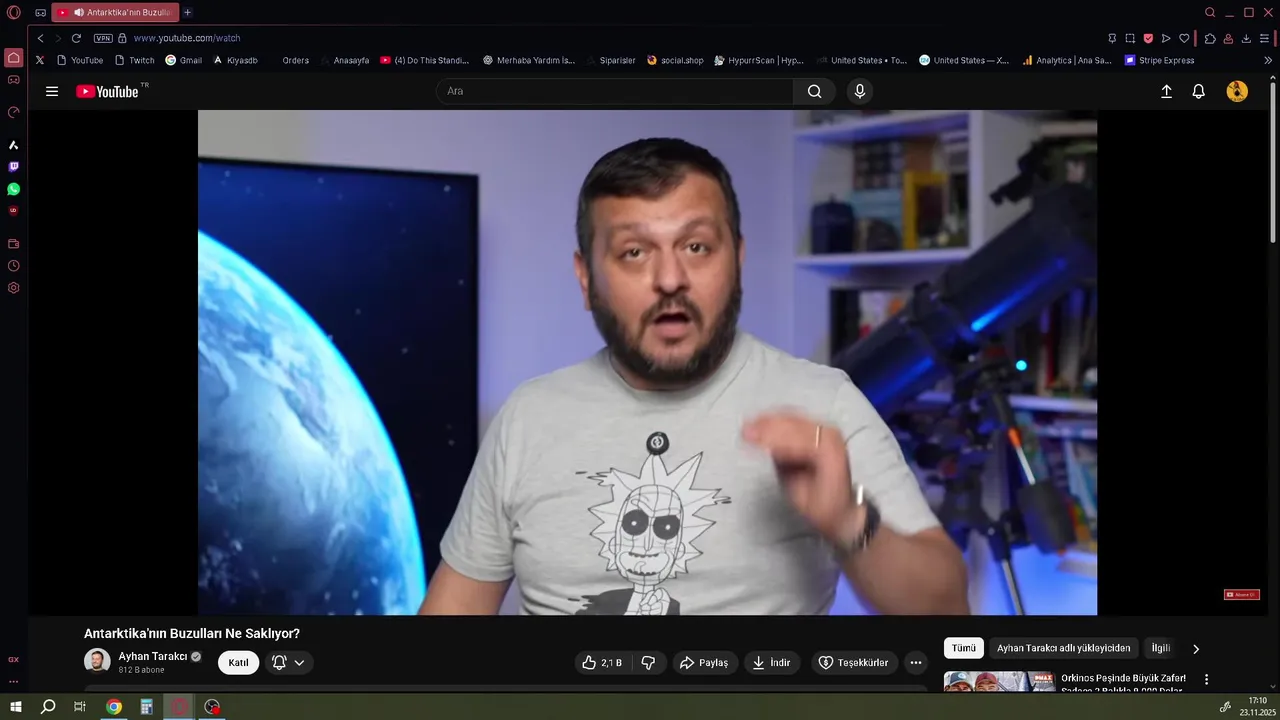Reload the page
The height and width of the screenshot is (720, 1280).
(76, 38)
